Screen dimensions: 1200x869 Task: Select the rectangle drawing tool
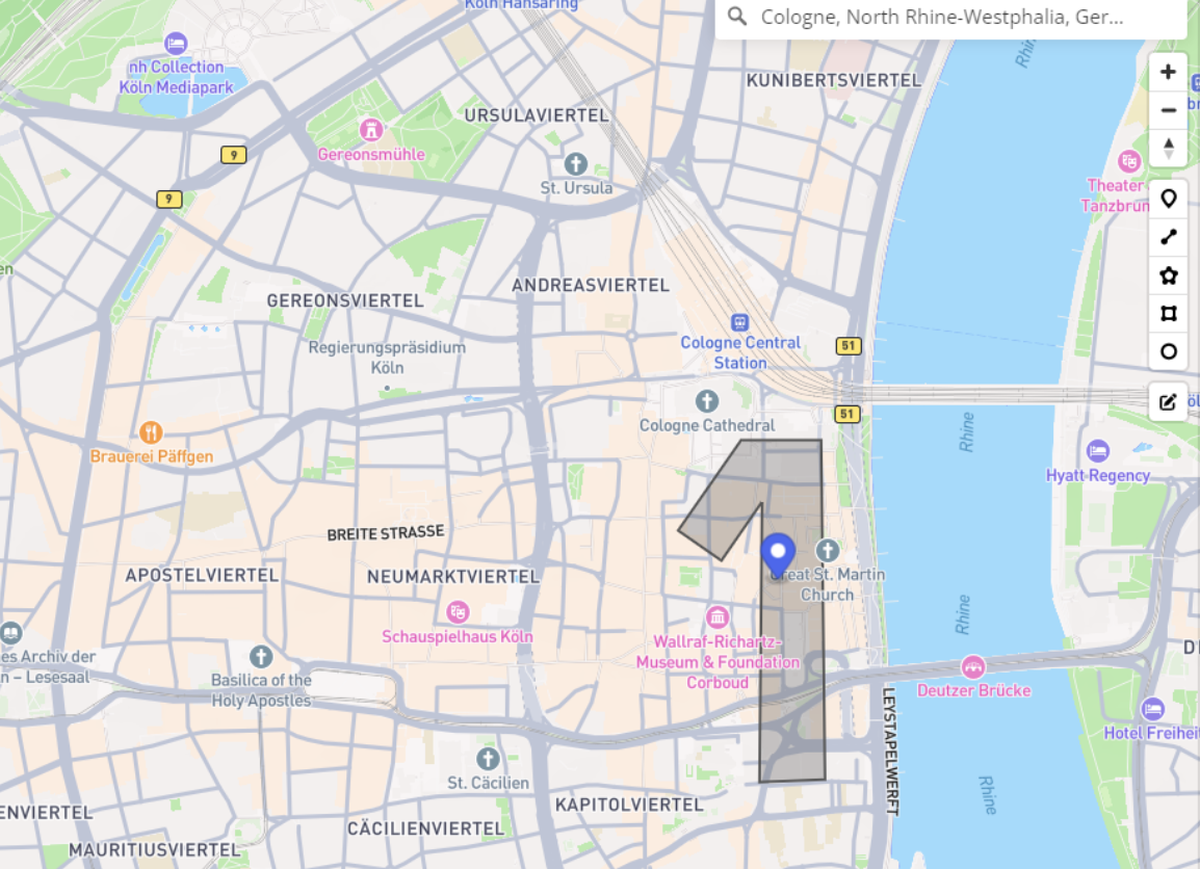click(x=1168, y=314)
